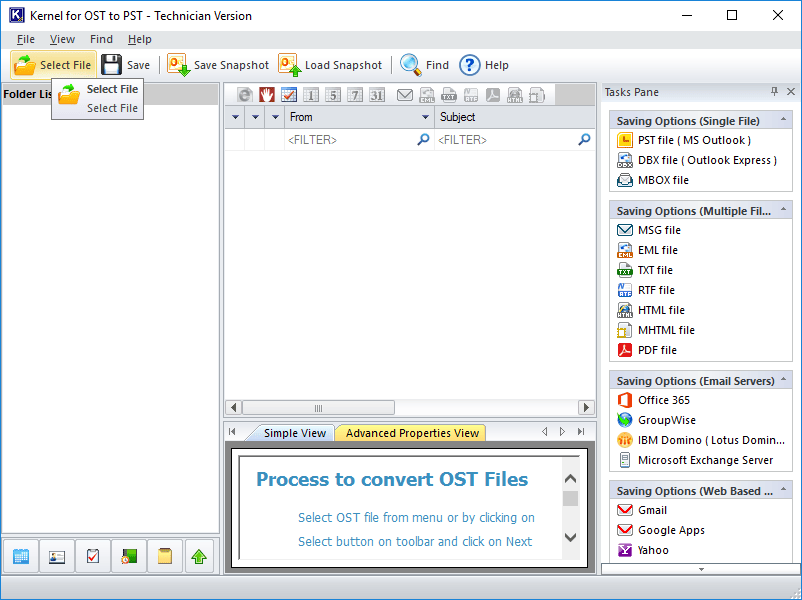Viewport: 802px width, 600px height.
Task: Select Microsoft Exchange Server option
Action: point(695,460)
